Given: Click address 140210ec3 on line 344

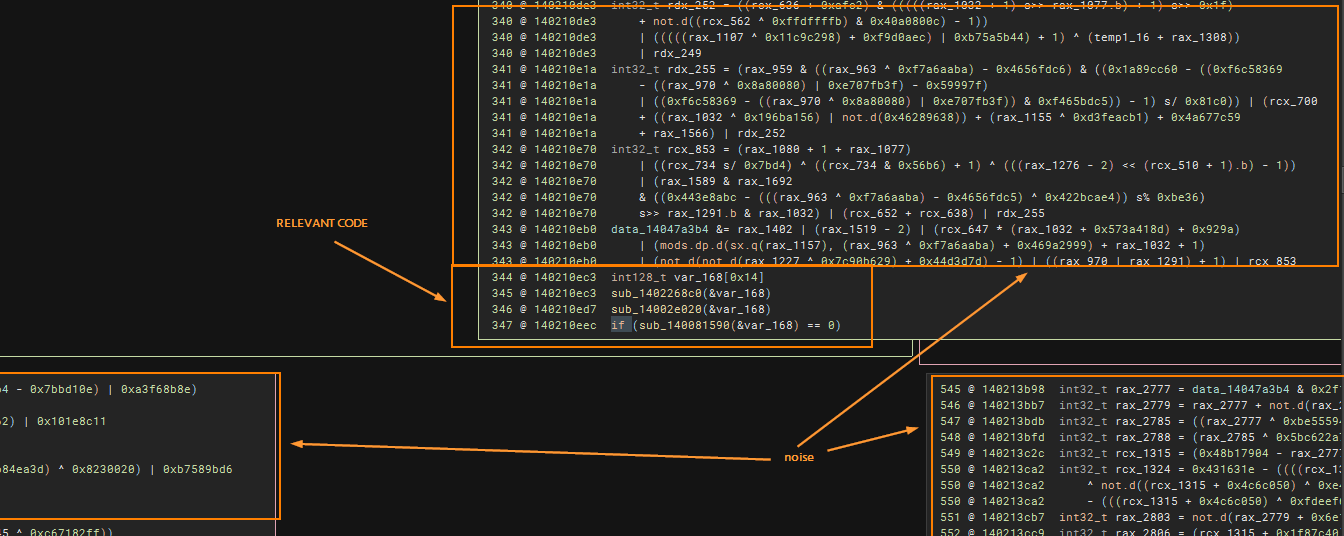Looking at the screenshot, I should [564, 276].
